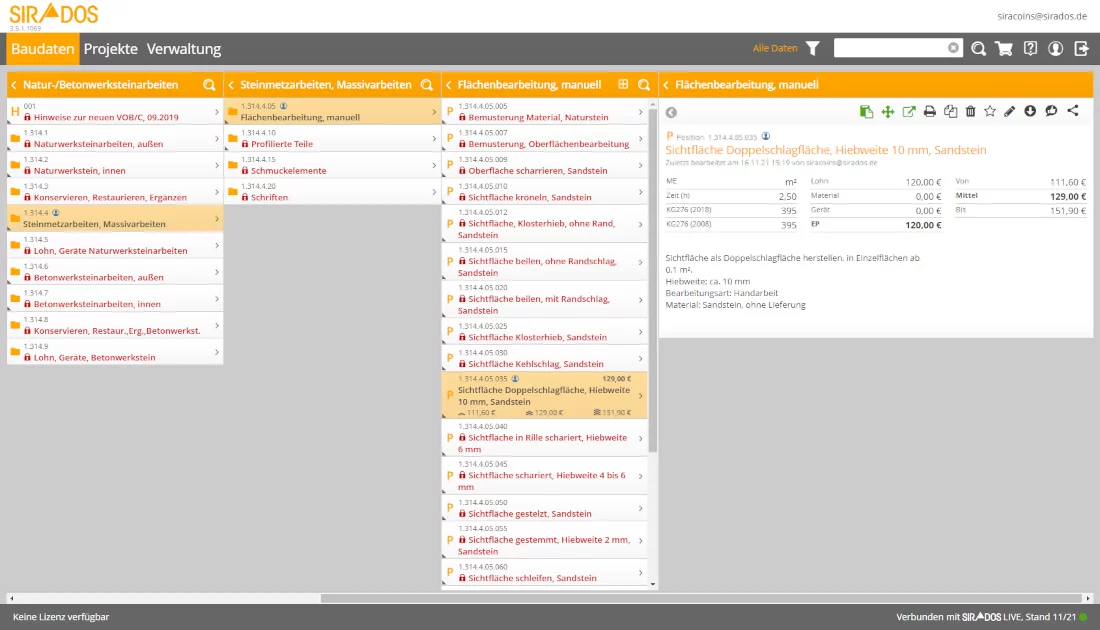Open the shopping cart
This screenshot has width=1100, height=630.
(x=1004, y=48)
